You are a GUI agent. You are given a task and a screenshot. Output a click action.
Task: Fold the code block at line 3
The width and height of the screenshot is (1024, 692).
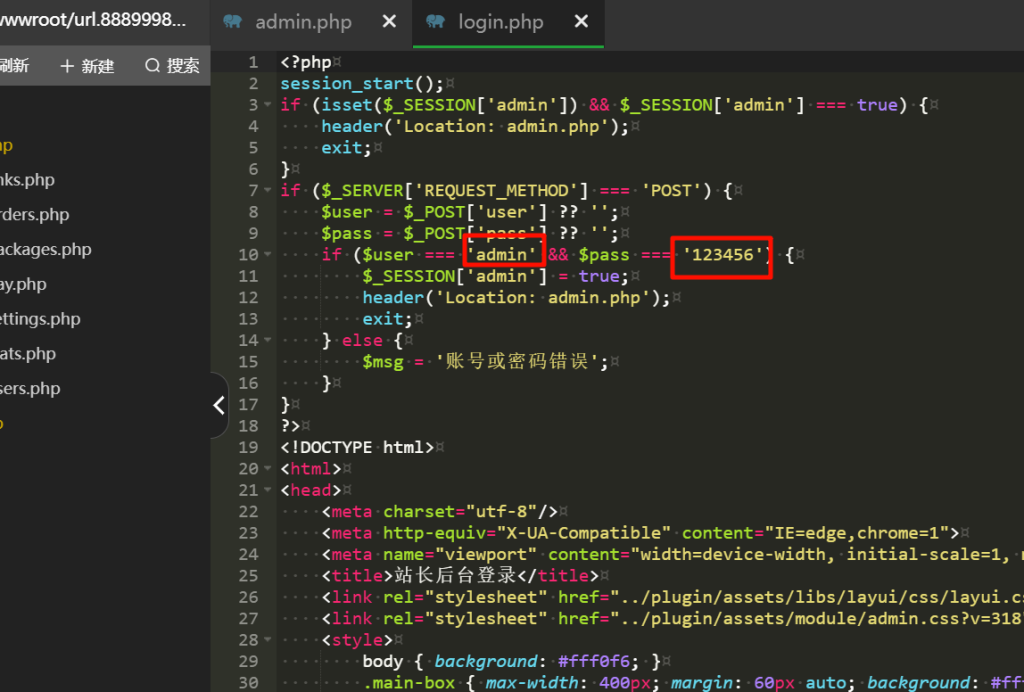267,105
